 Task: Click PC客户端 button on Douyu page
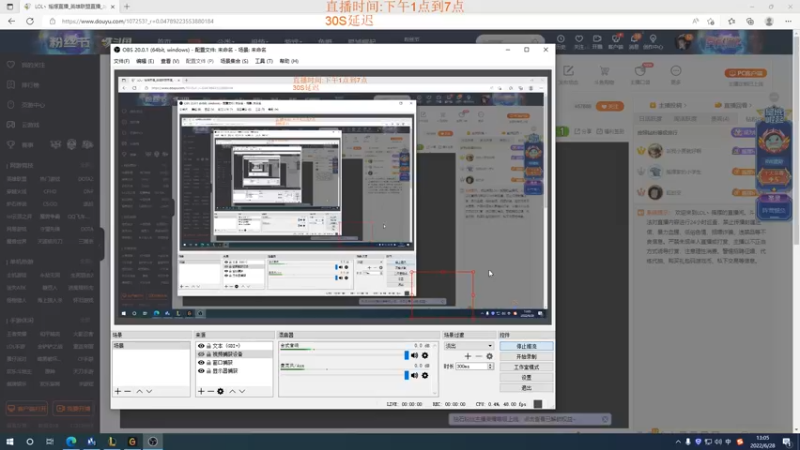[745, 73]
